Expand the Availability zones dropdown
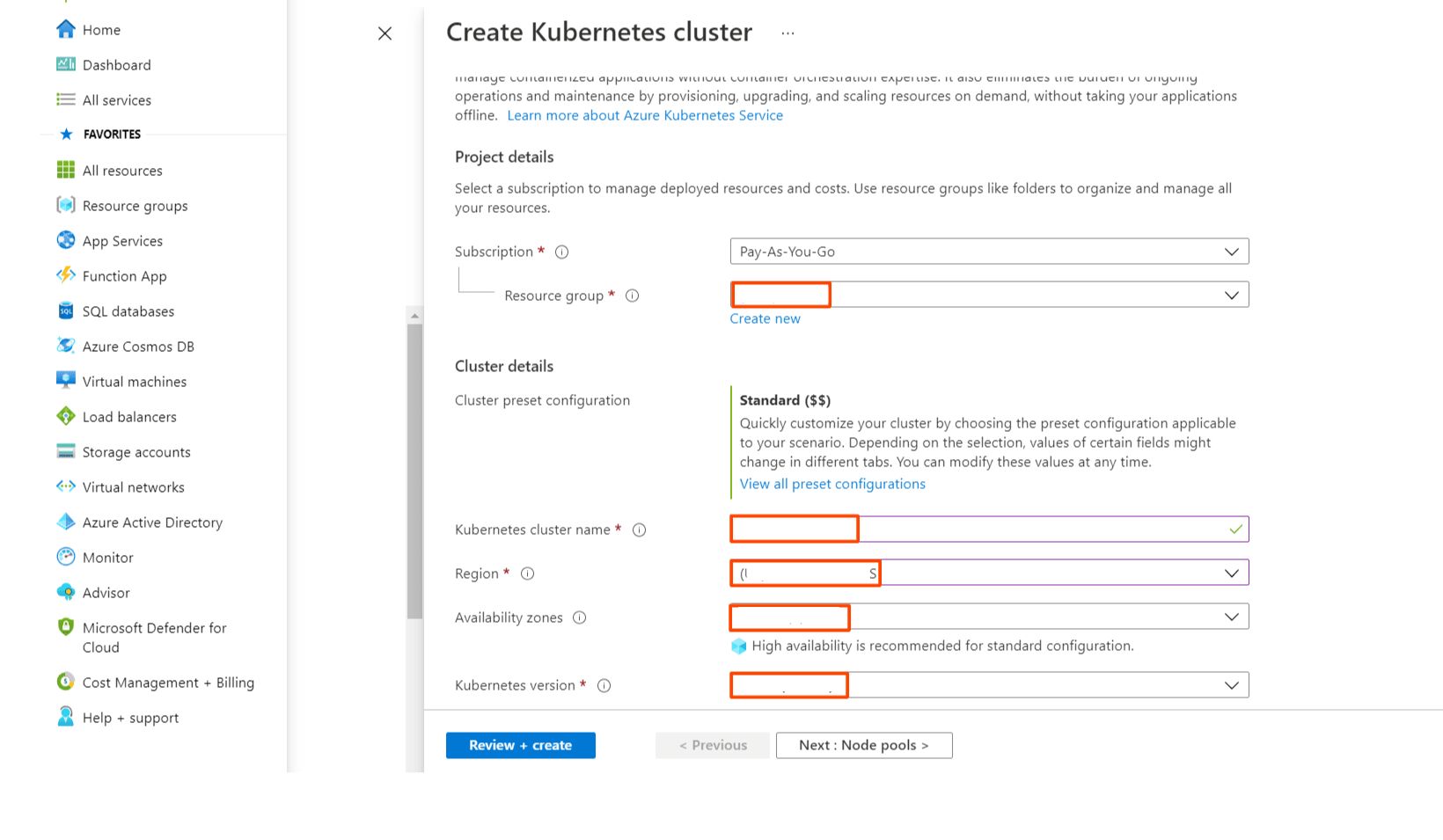1443x840 pixels. coord(989,617)
